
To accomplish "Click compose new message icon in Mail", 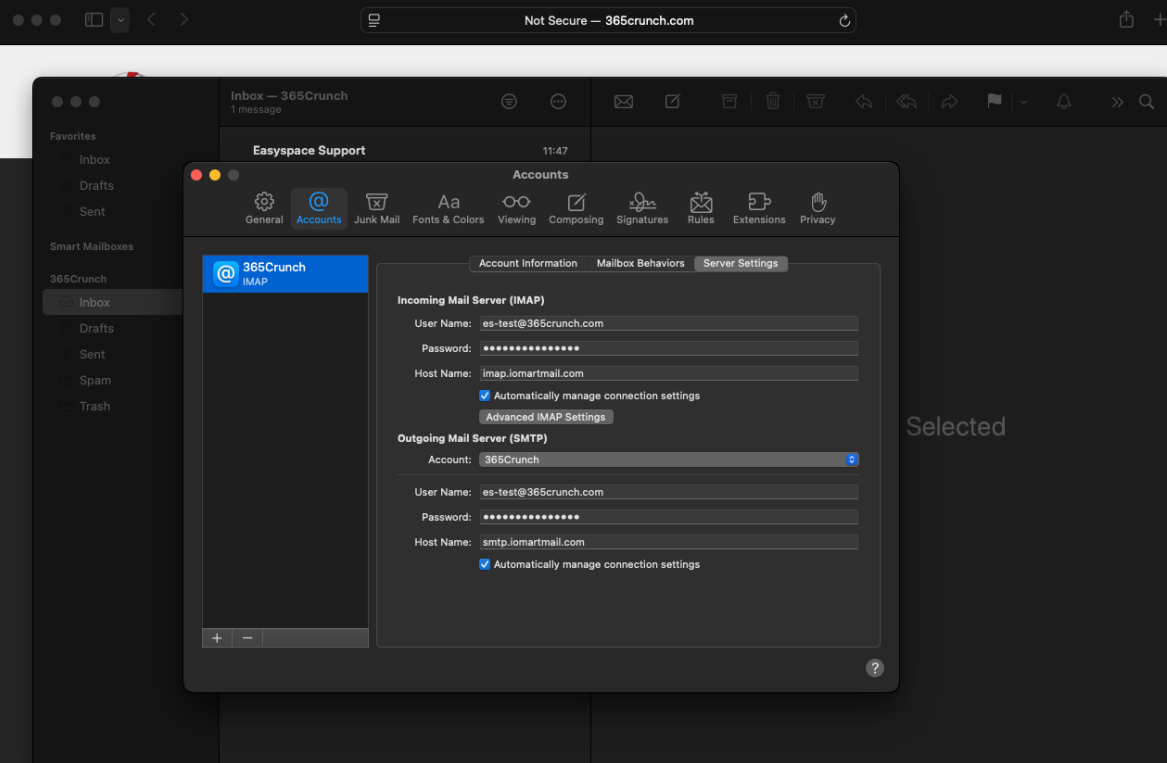I will 673,101.
